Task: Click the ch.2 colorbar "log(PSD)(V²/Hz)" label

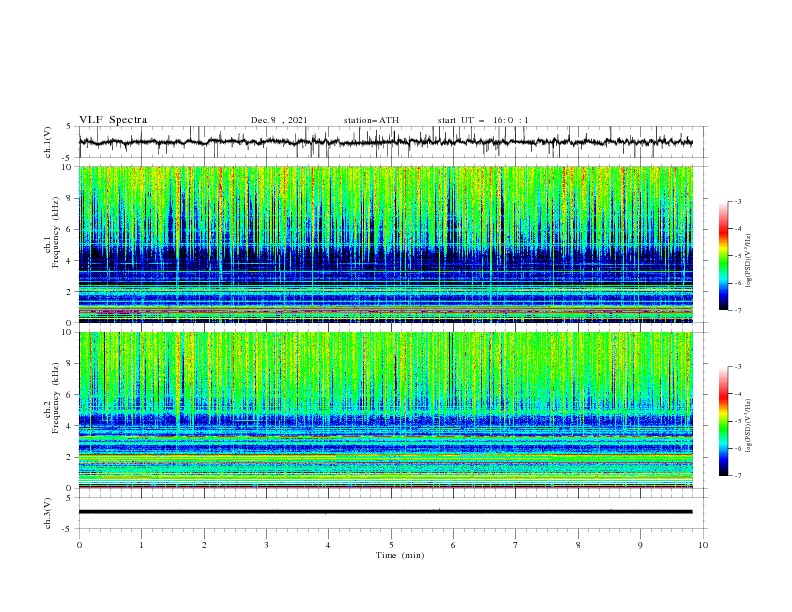Action: pyautogui.click(x=748, y=426)
